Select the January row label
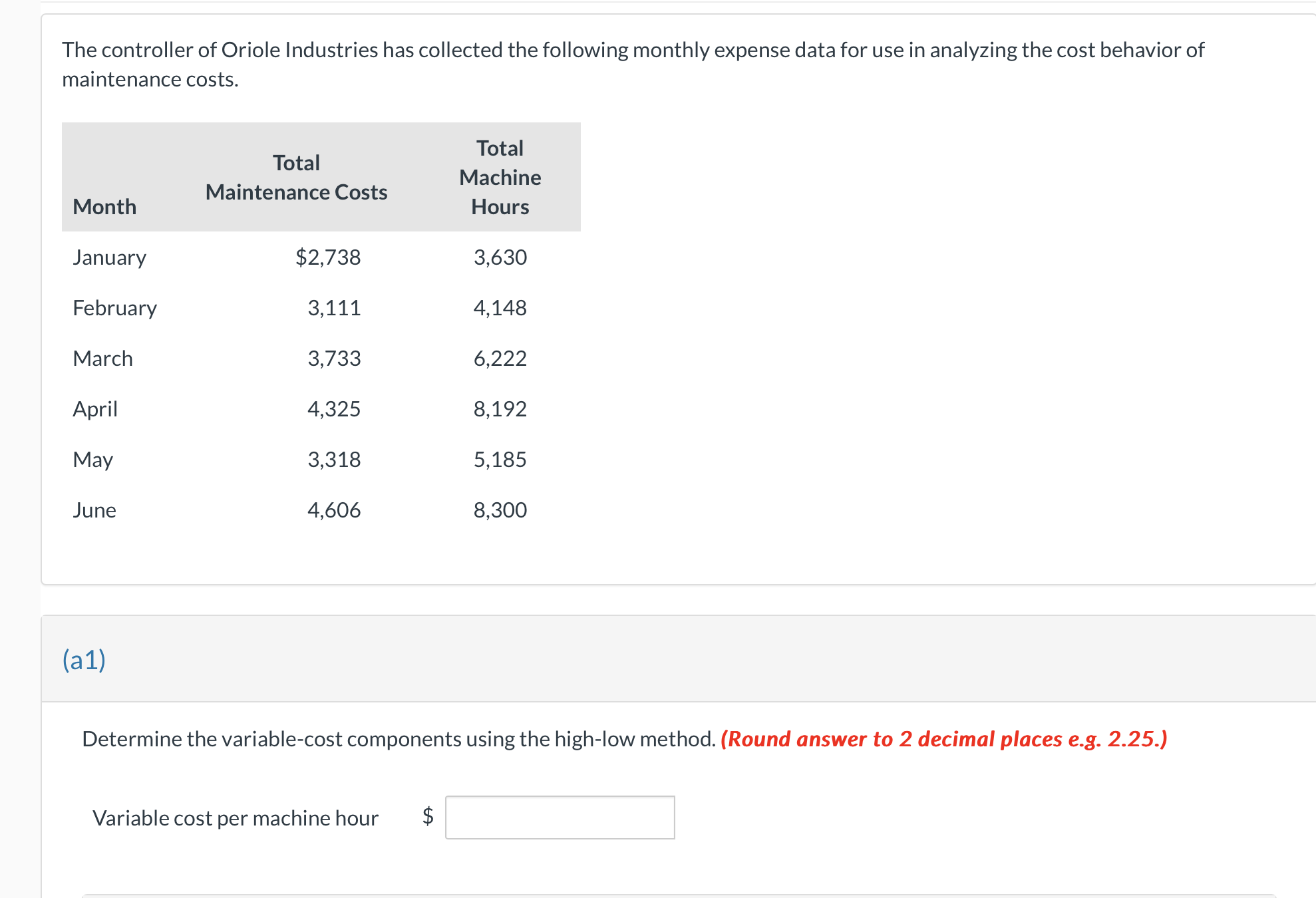1316x898 pixels. point(109,257)
